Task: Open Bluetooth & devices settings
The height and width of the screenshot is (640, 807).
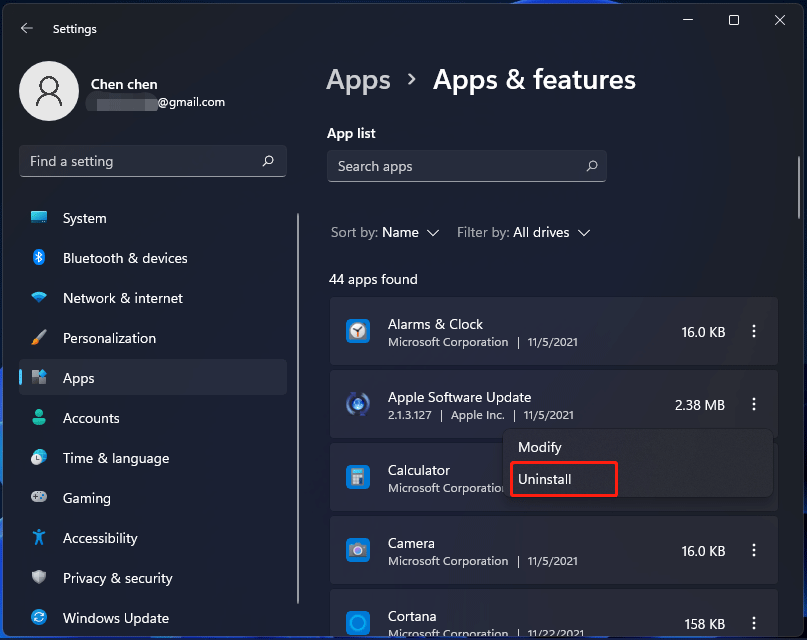Action: pyautogui.click(x=153, y=258)
